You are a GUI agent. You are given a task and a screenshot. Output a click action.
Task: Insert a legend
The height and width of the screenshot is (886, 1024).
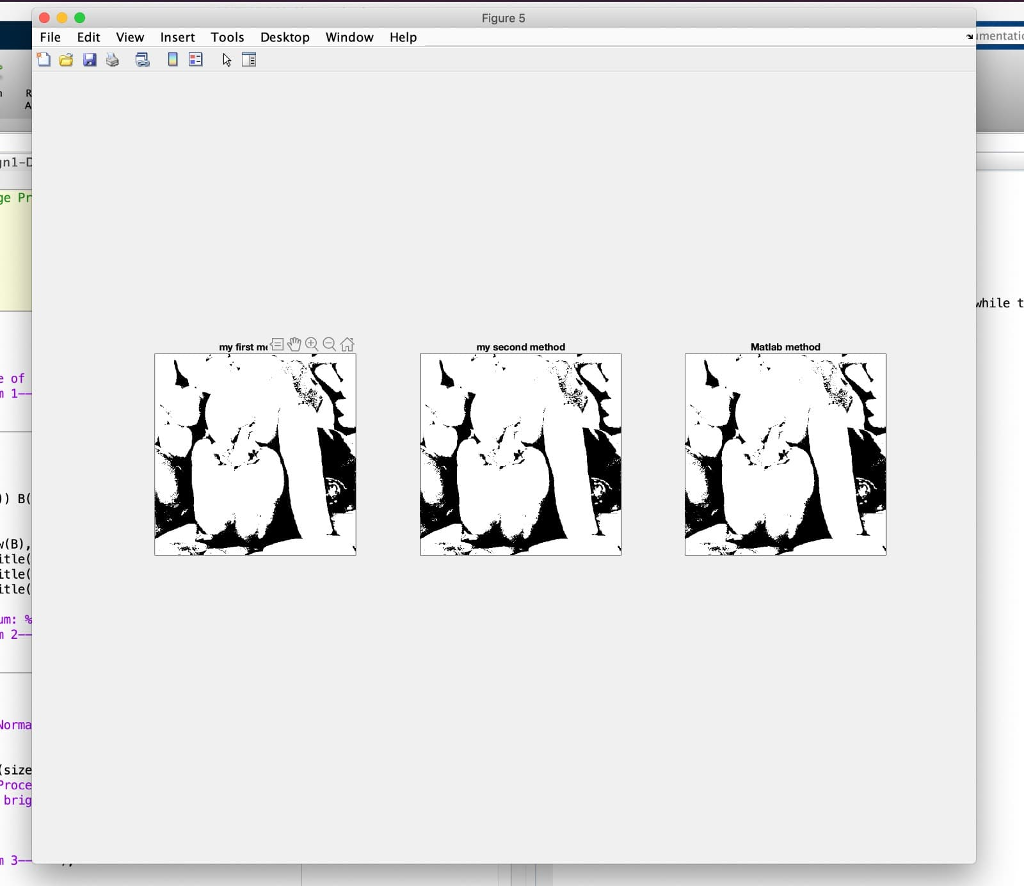[195, 59]
